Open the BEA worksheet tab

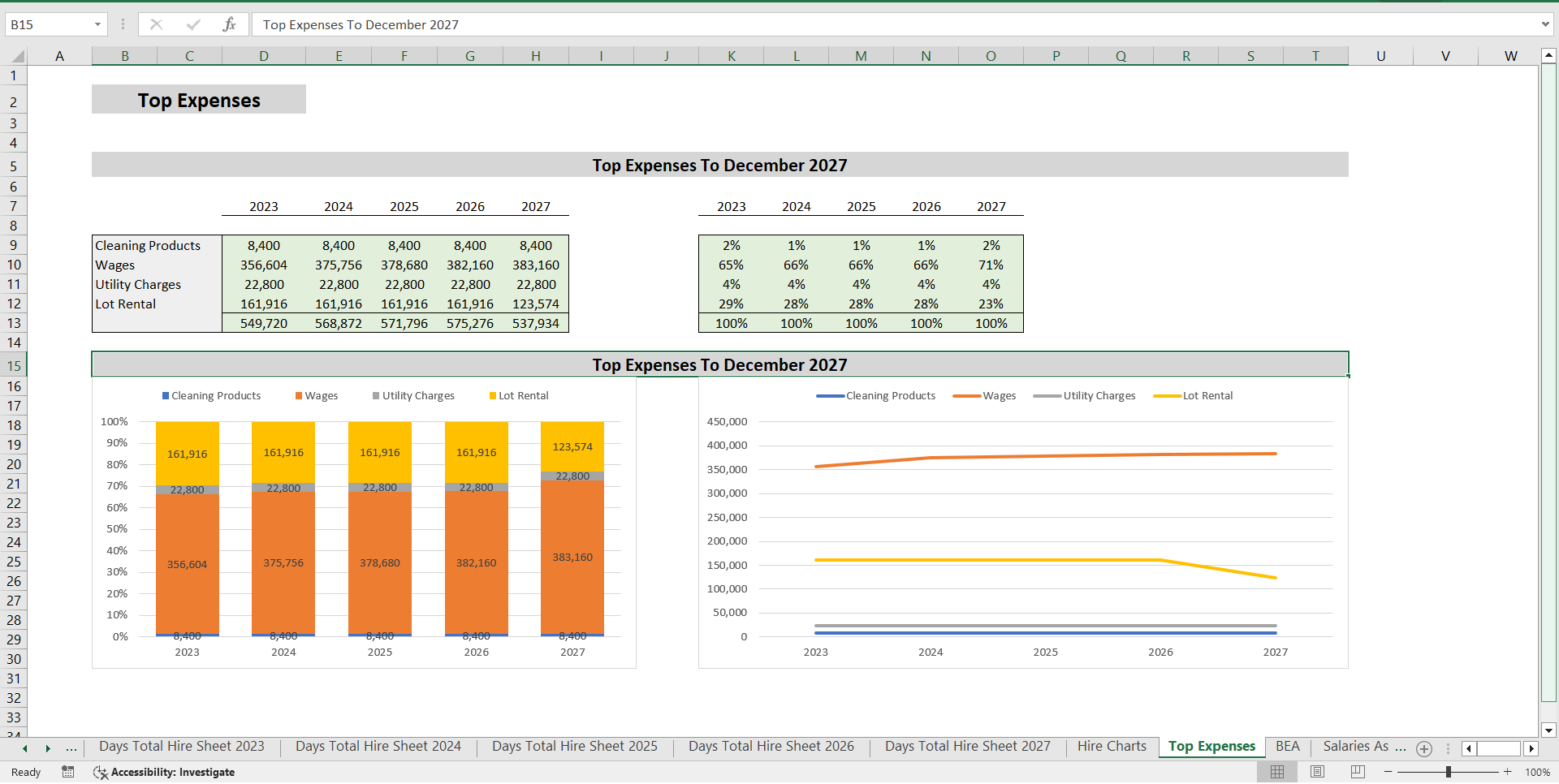coord(1287,746)
